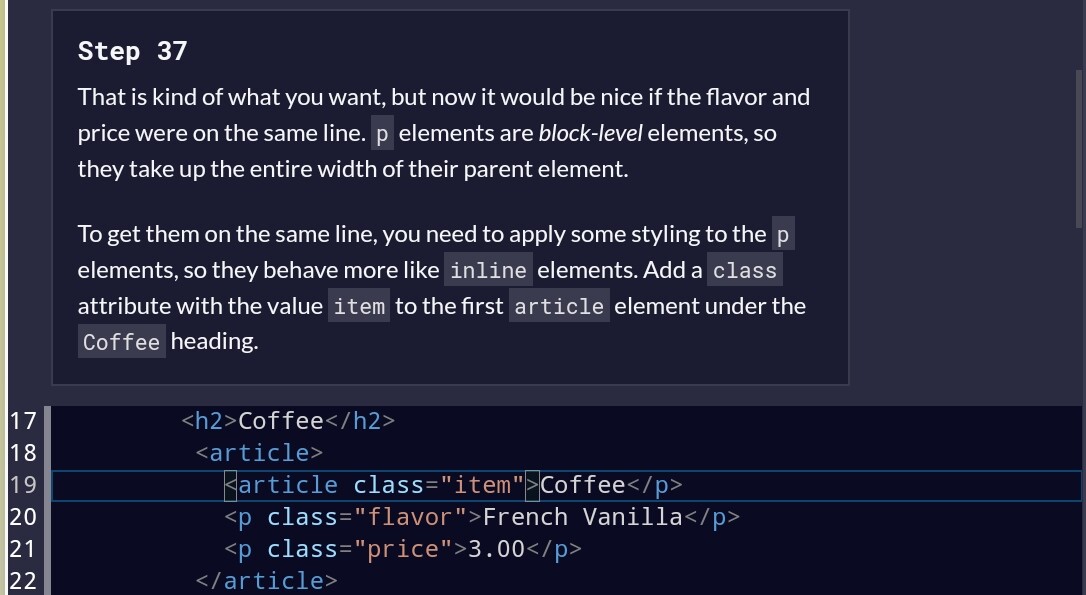Click the closing article tag on line 22
Image resolution: width=1086 pixels, height=595 pixels.
(265, 581)
